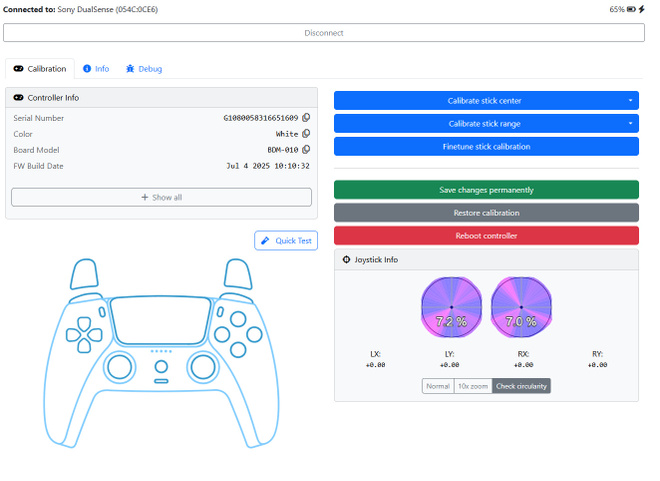
Task: Click the crosshair icon beside Joystick Info
Action: 346,260
